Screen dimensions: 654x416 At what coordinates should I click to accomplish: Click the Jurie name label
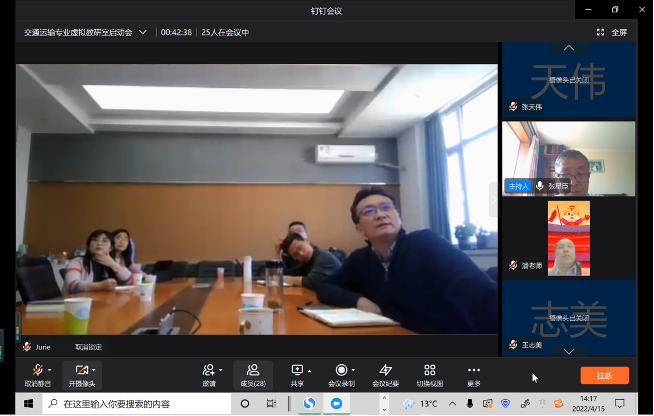point(43,347)
